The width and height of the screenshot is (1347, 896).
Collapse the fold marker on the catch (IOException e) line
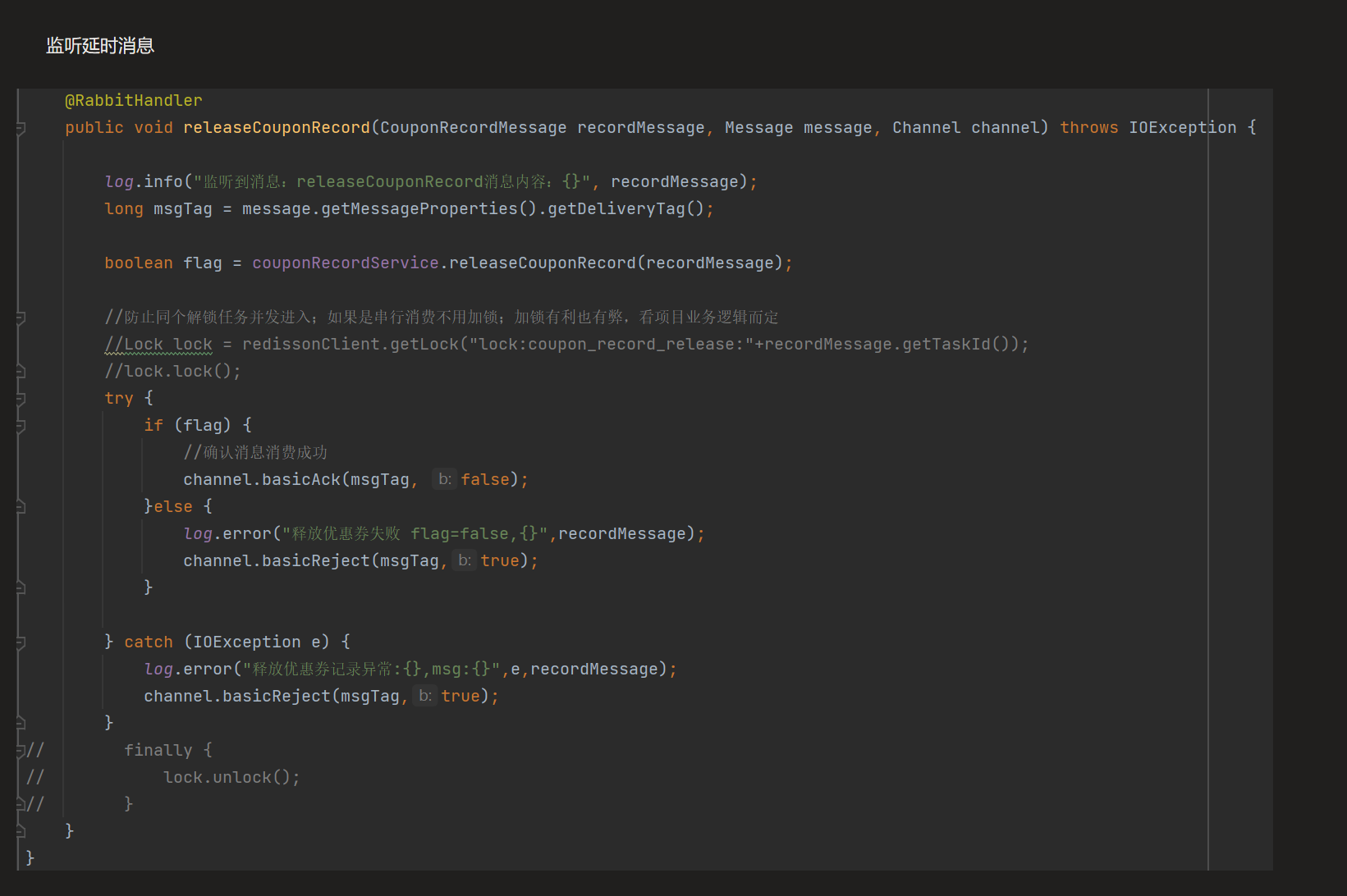[x=21, y=642]
